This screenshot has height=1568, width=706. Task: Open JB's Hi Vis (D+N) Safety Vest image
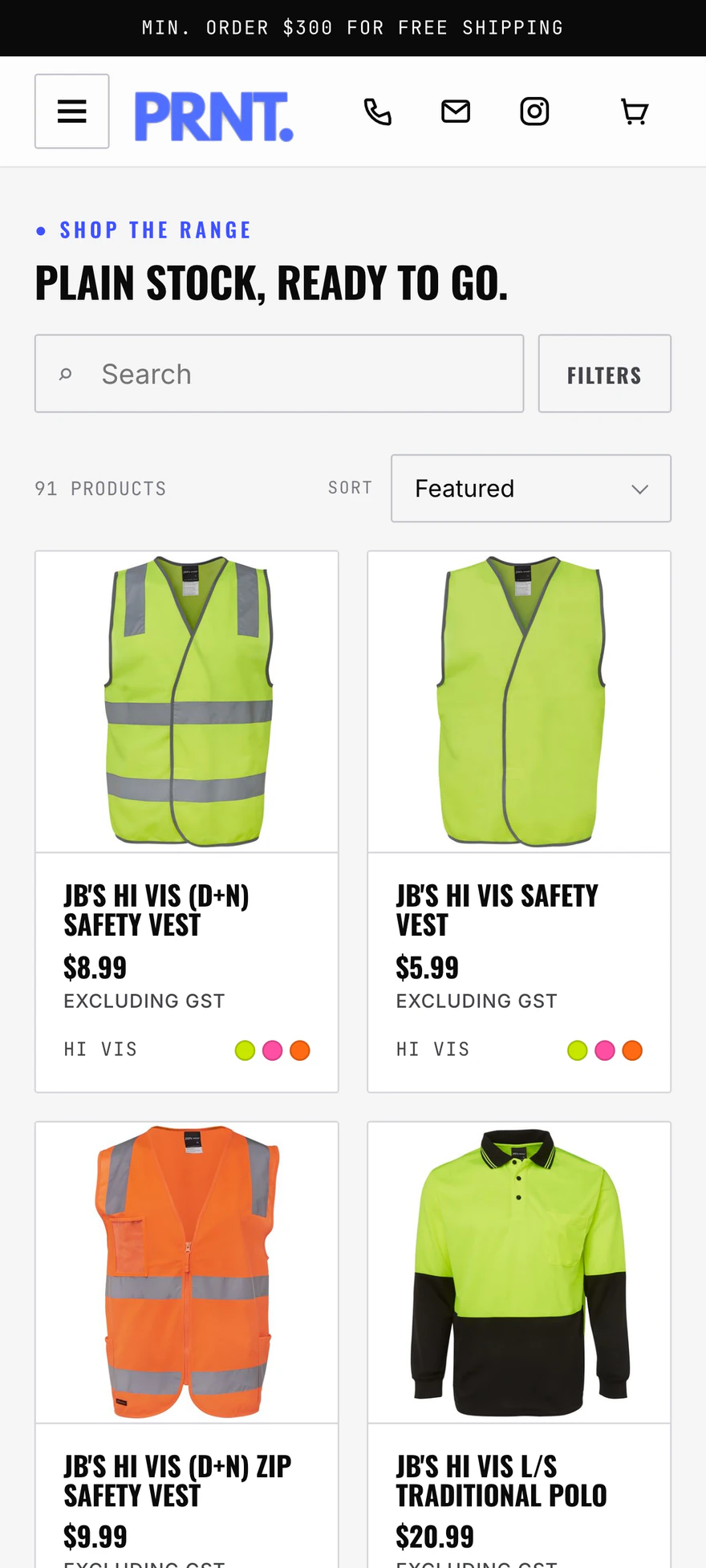point(187,701)
